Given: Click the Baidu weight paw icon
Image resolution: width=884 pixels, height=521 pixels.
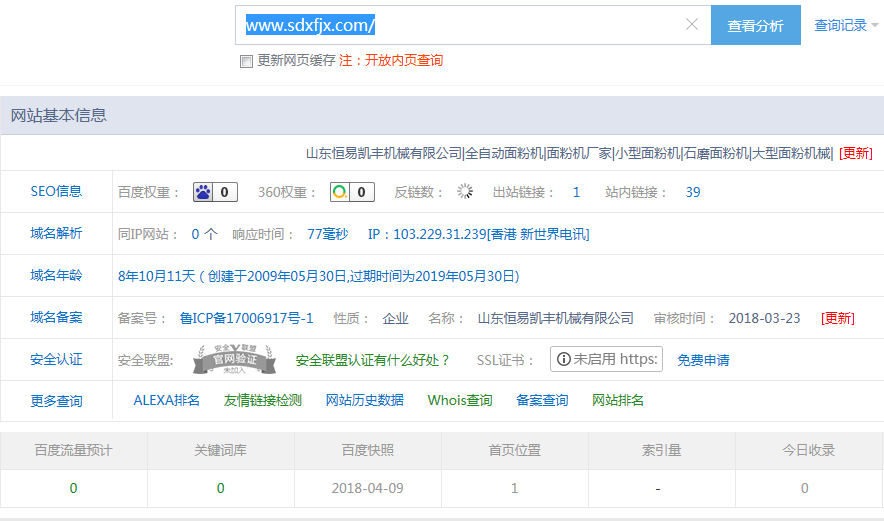Looking at the screenshot, I should (204, 192).
